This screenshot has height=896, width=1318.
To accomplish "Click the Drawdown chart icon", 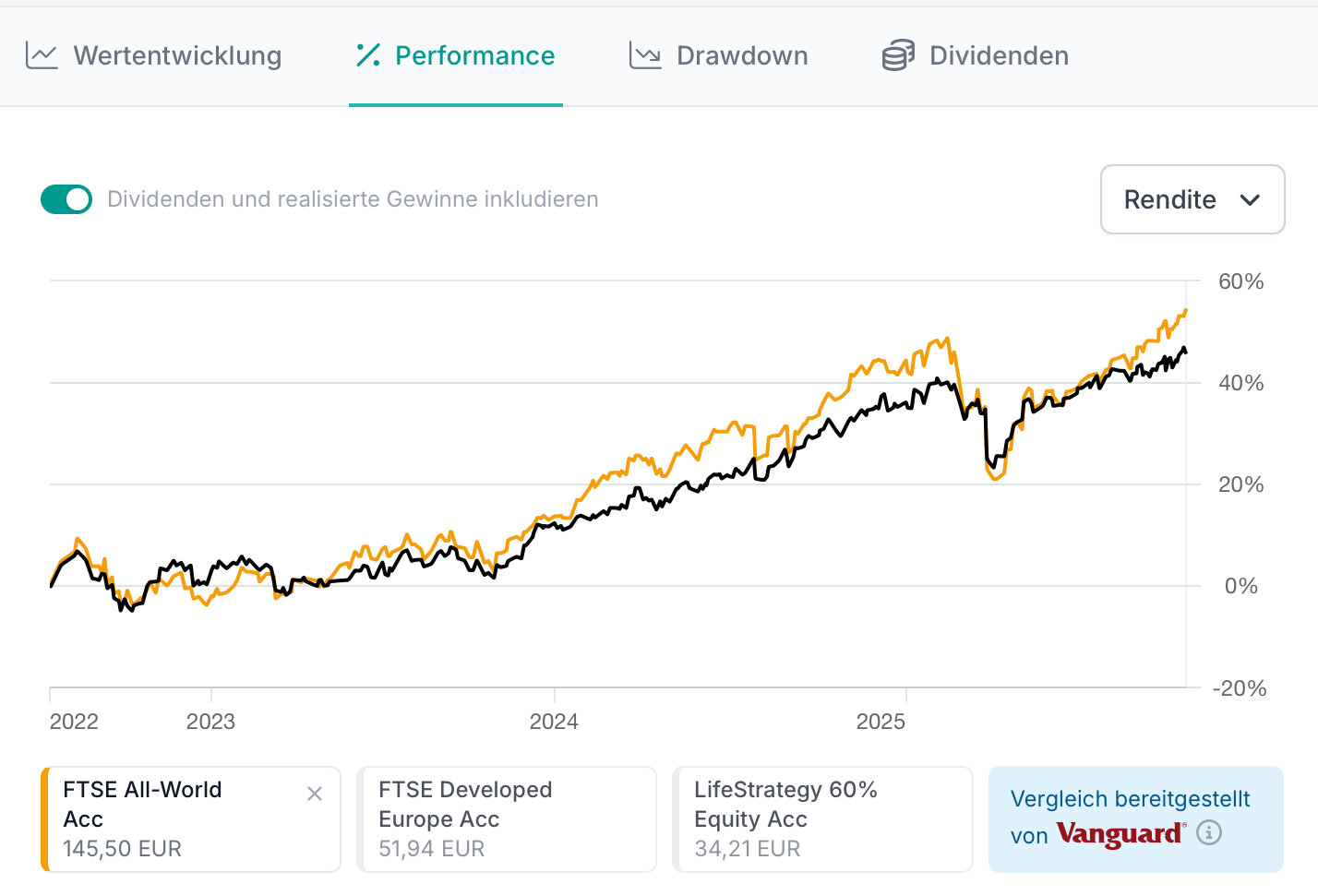I will [x=645, y=56].
